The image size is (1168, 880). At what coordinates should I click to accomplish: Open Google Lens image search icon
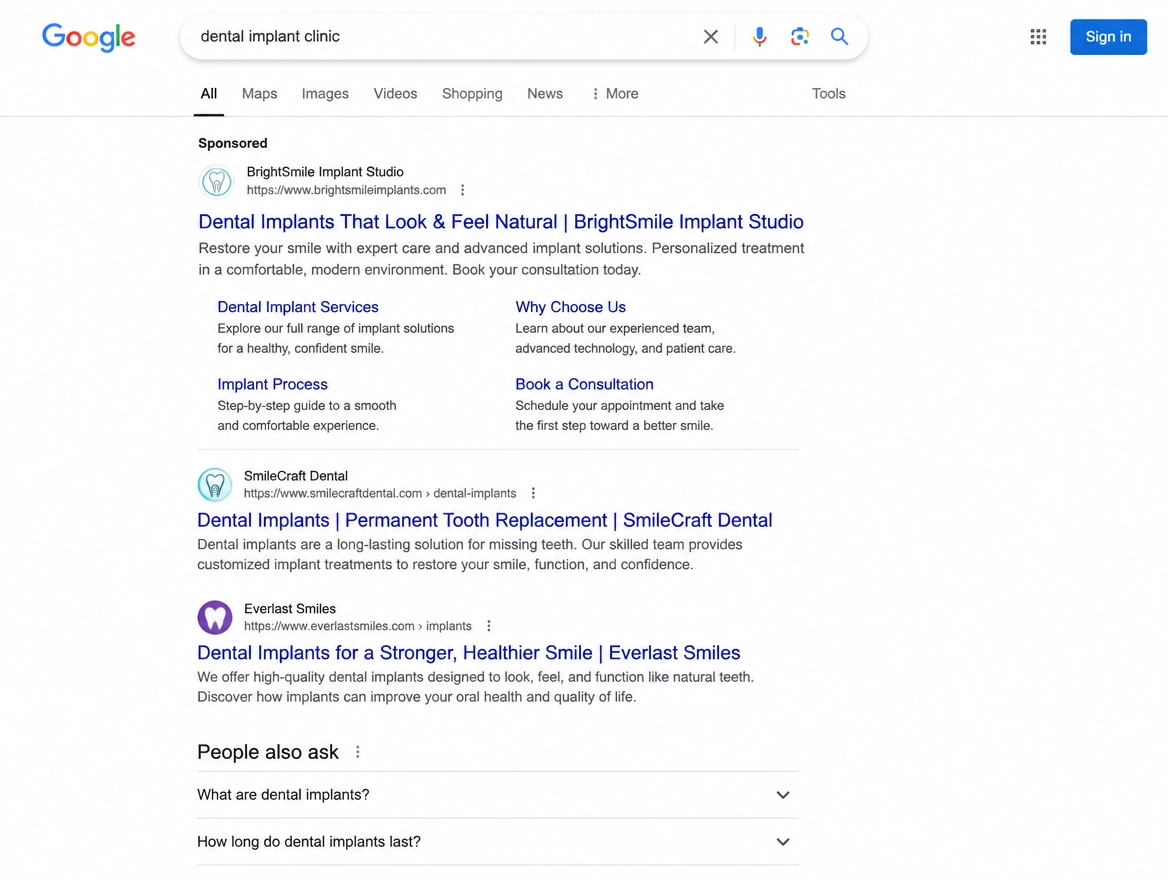(799, 37)
